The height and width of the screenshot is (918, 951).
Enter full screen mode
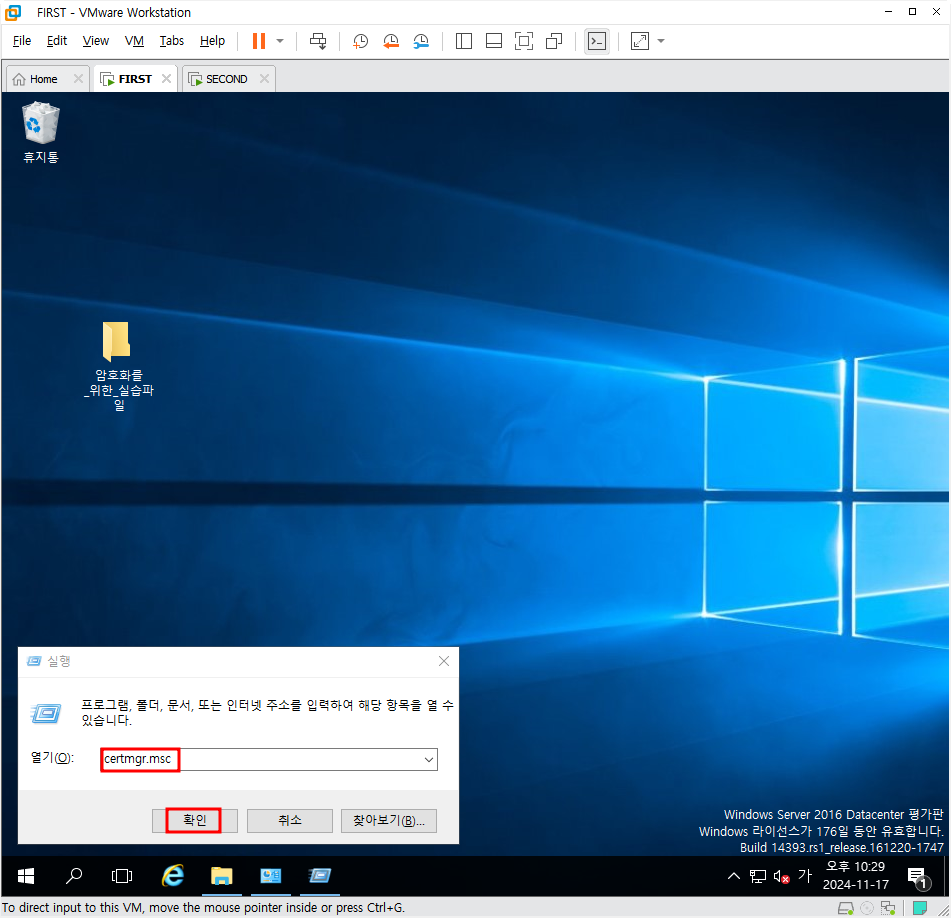(523, 41)
